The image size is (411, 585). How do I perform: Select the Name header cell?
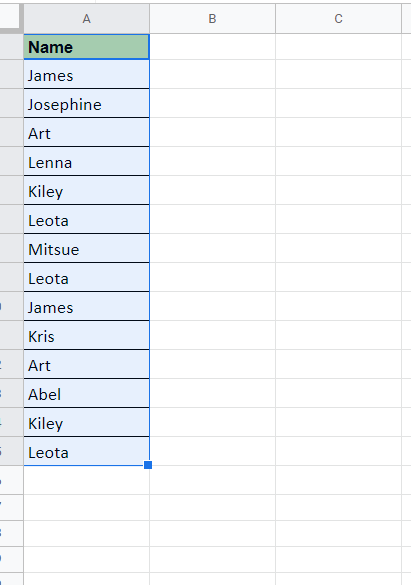87,47
